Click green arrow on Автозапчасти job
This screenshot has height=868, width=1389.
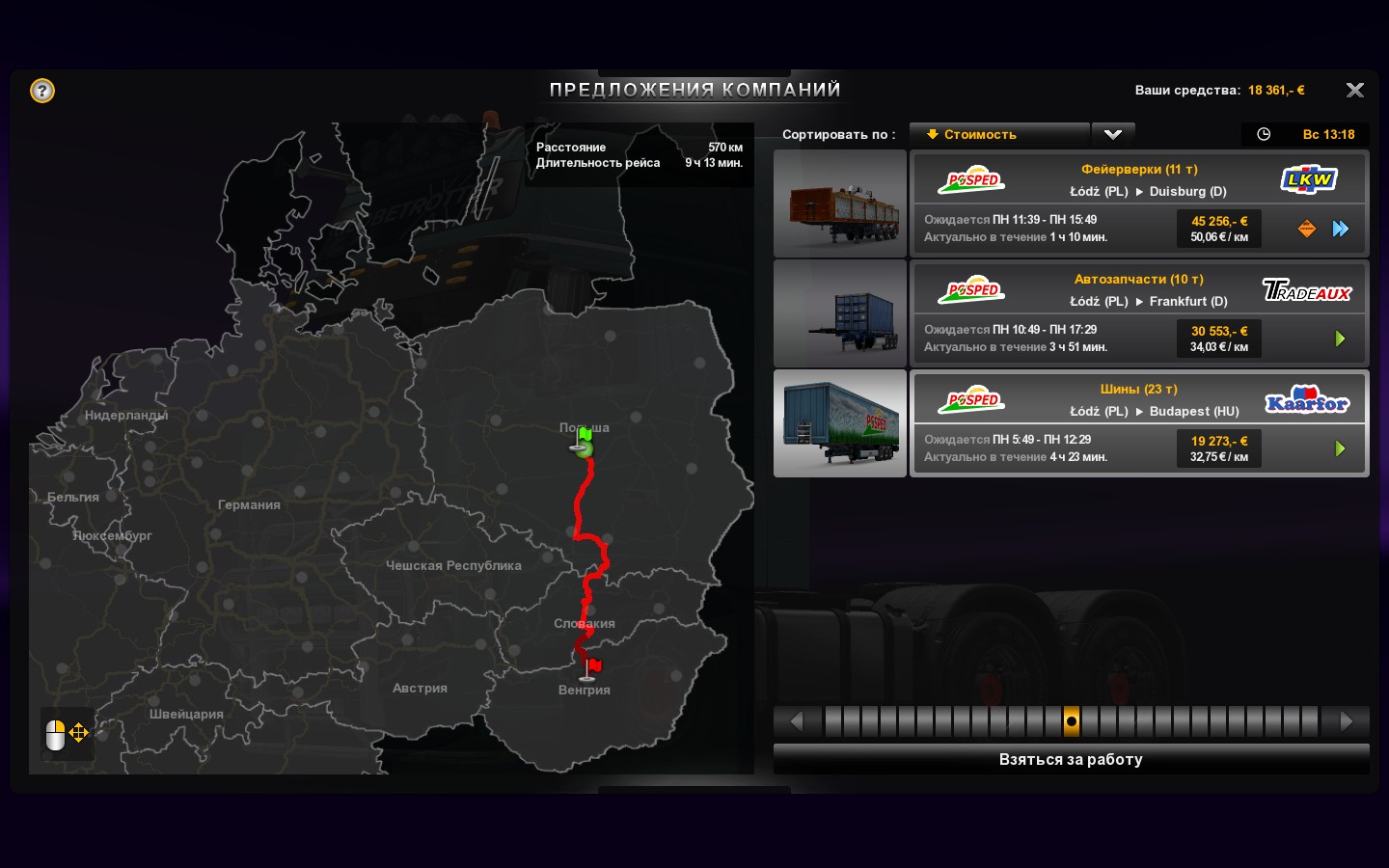(x=1340, y=339)
